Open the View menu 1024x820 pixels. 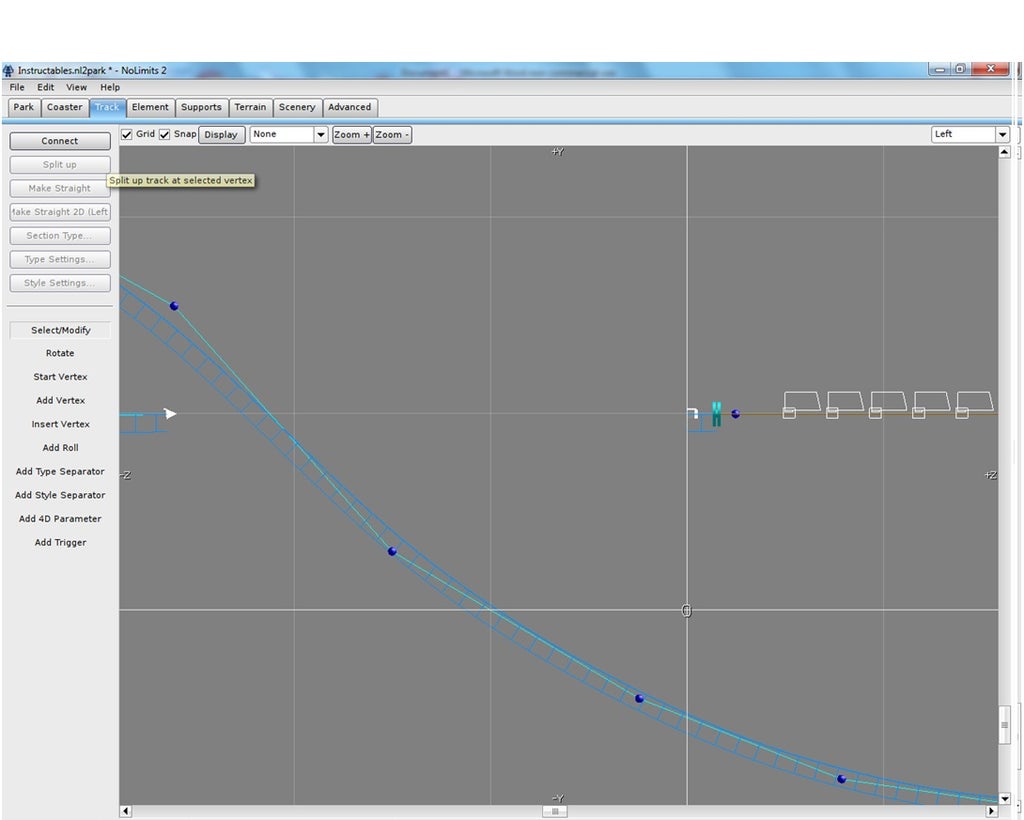click(x=76, y=87)
